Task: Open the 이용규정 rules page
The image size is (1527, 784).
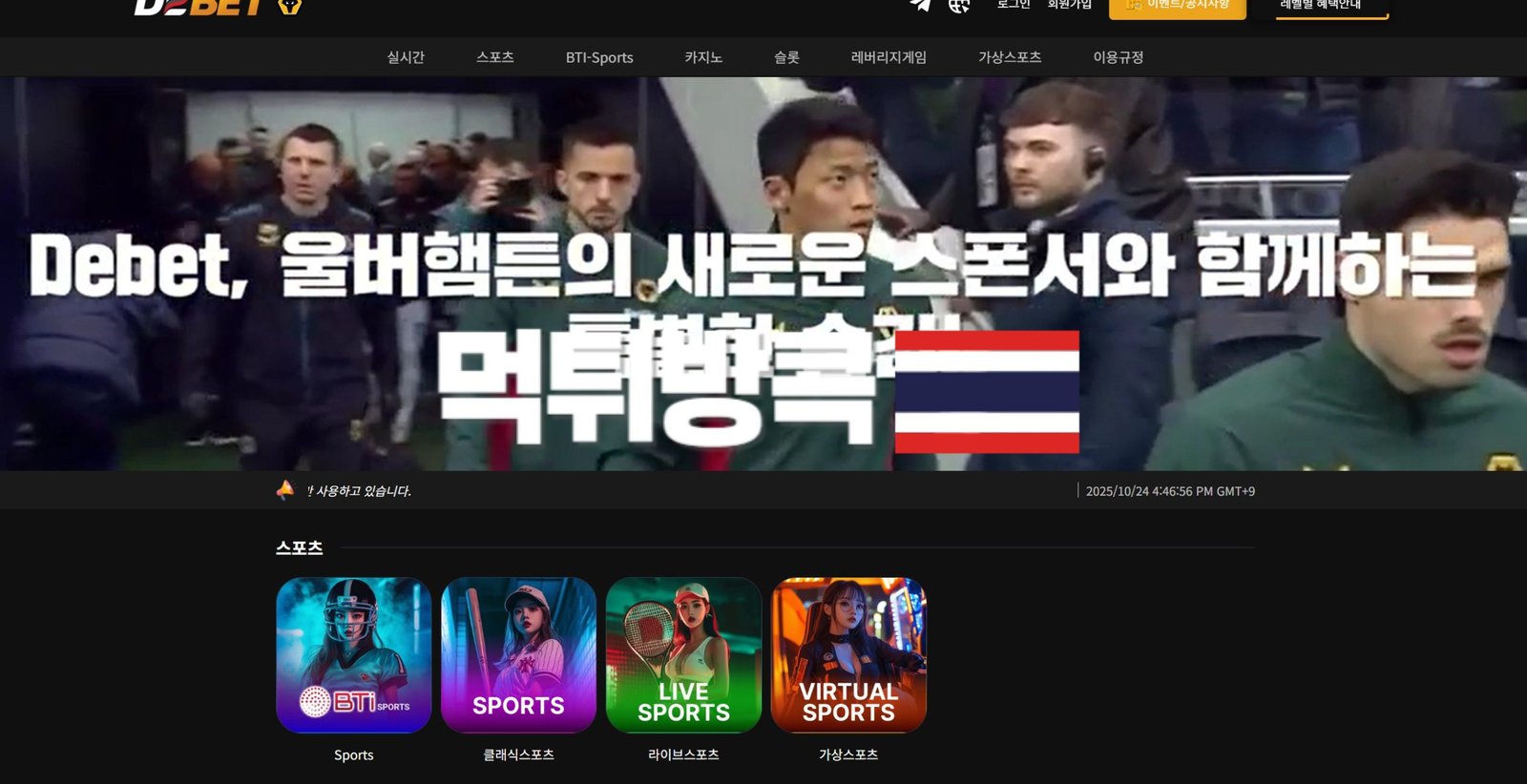Action: tap(1118, 57)
